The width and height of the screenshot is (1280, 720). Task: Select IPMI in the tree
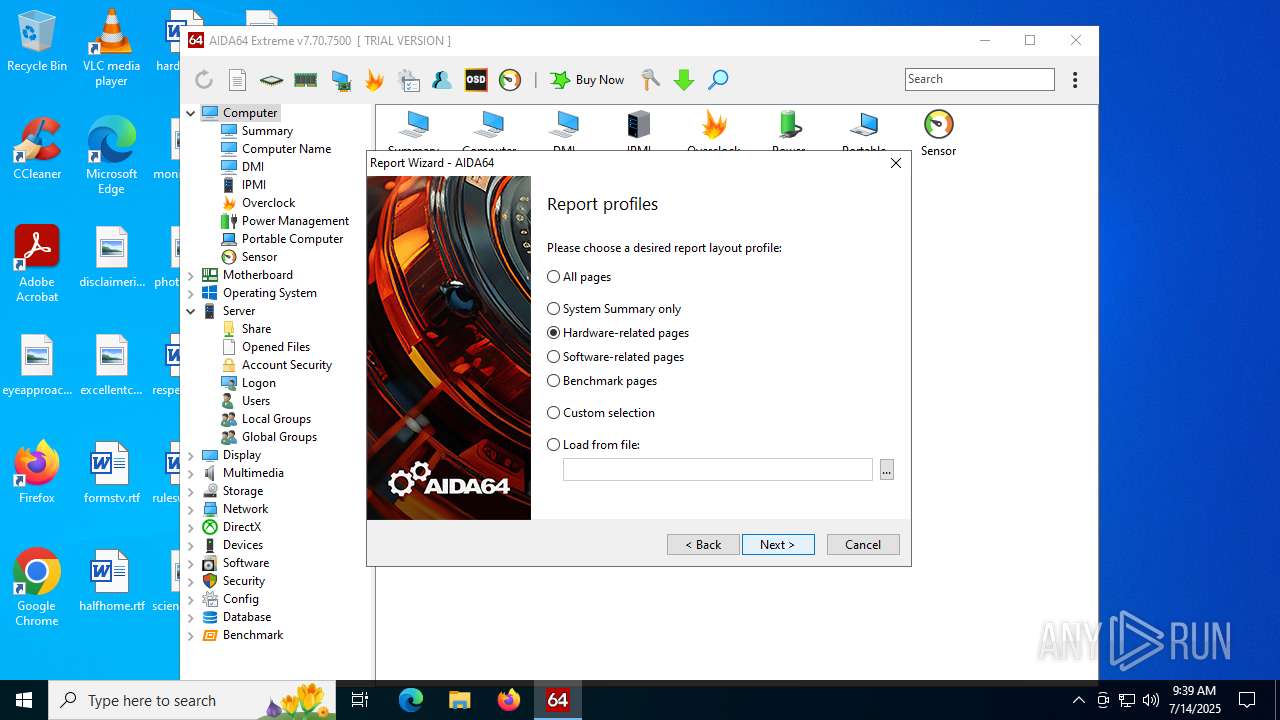(254, 185)
